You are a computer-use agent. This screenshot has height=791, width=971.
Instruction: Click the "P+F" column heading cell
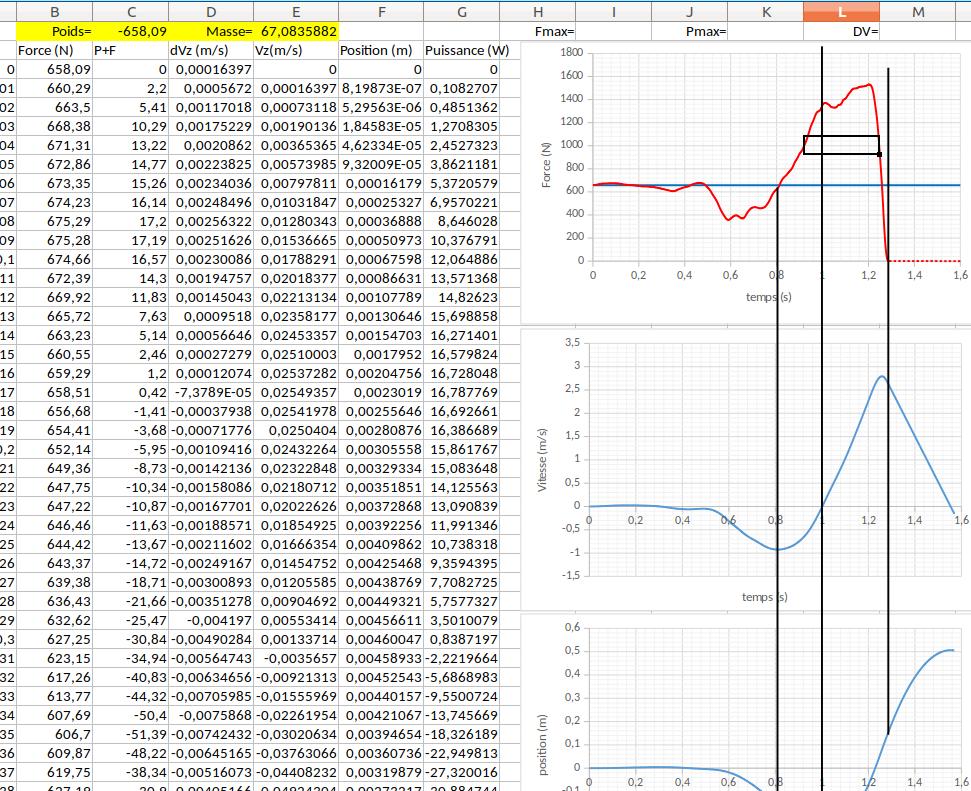[131, 50]
